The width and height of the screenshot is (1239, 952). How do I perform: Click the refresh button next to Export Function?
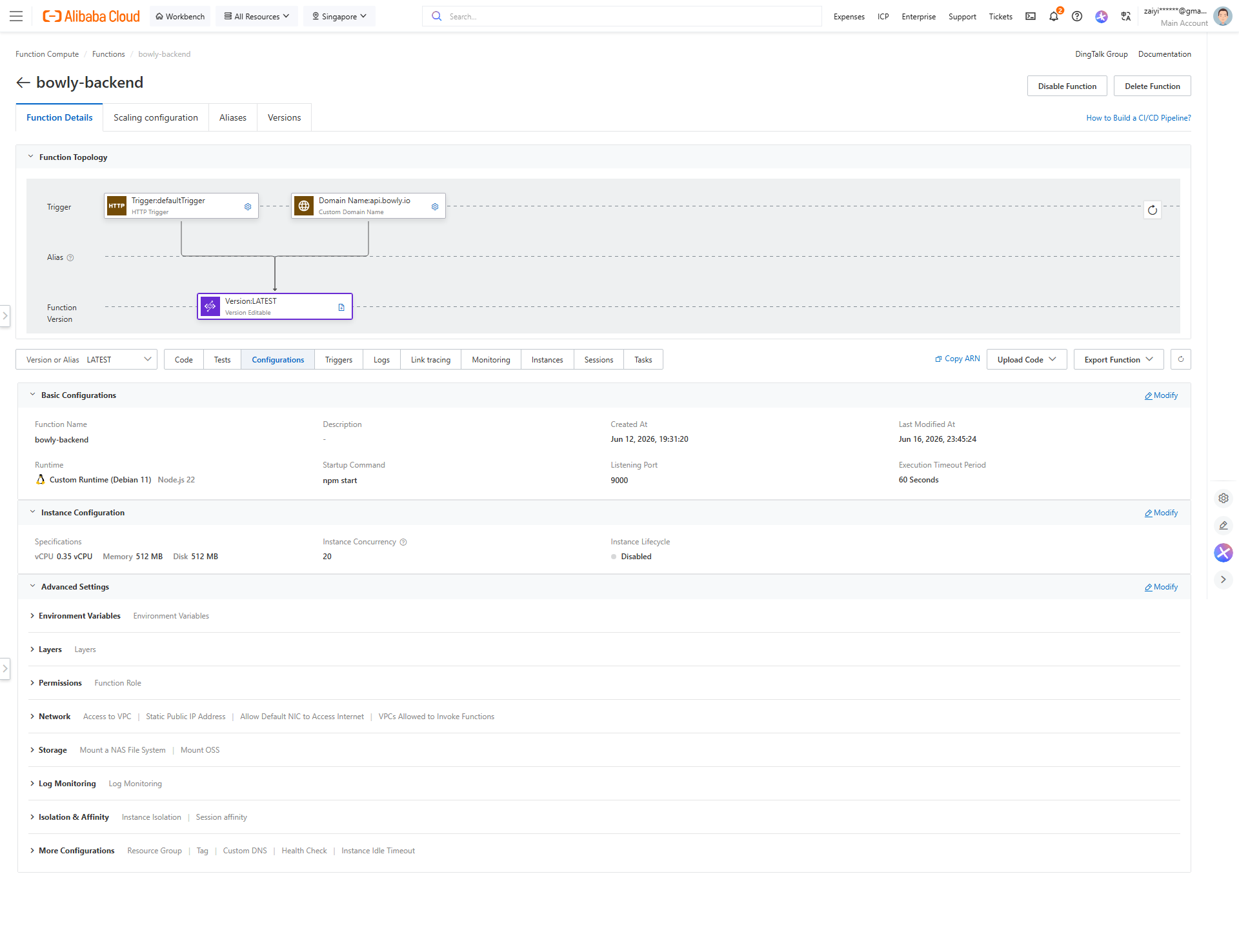pos(1181,359)
